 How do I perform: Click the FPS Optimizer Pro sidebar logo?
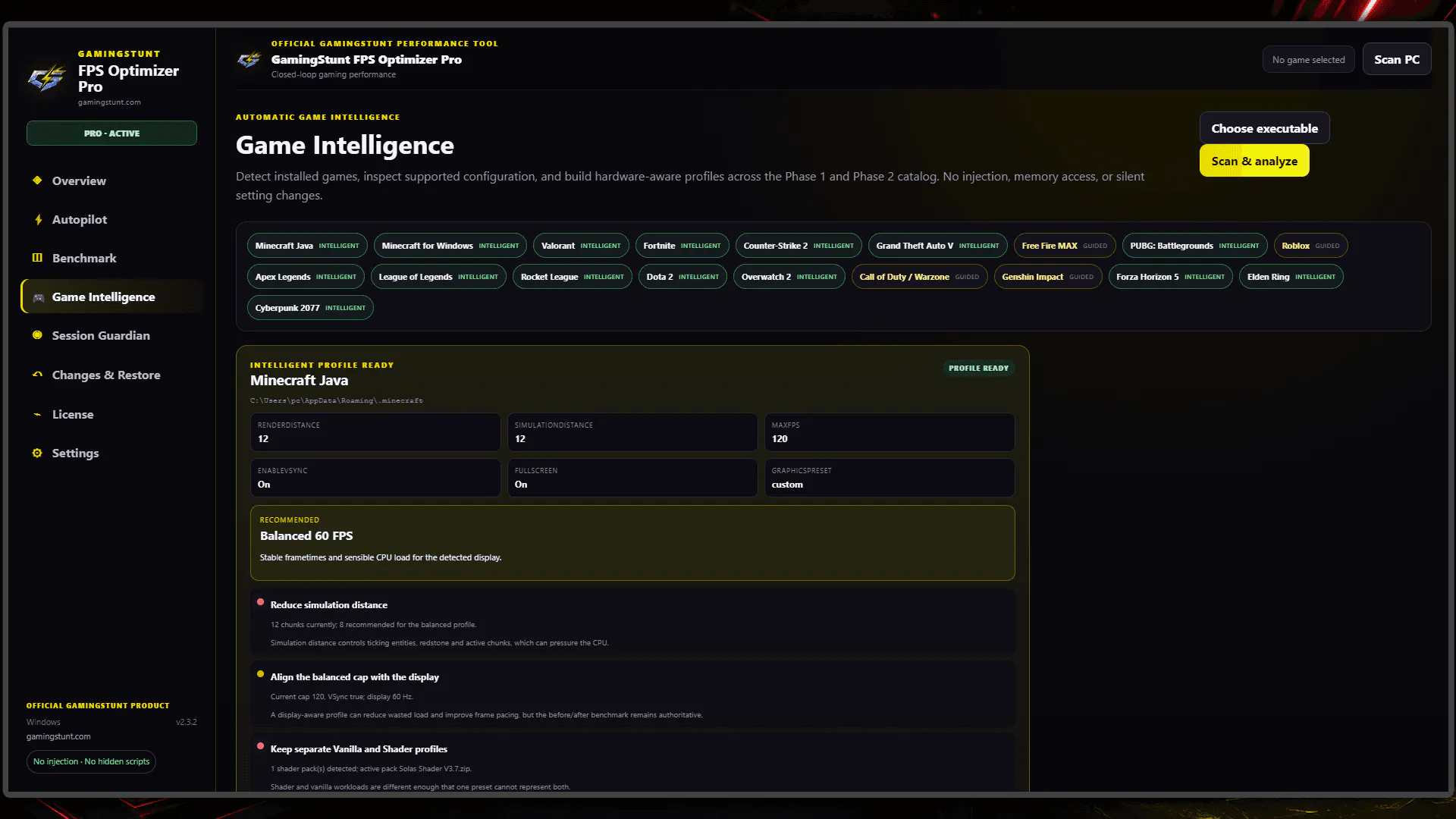(x=47, y=78)
